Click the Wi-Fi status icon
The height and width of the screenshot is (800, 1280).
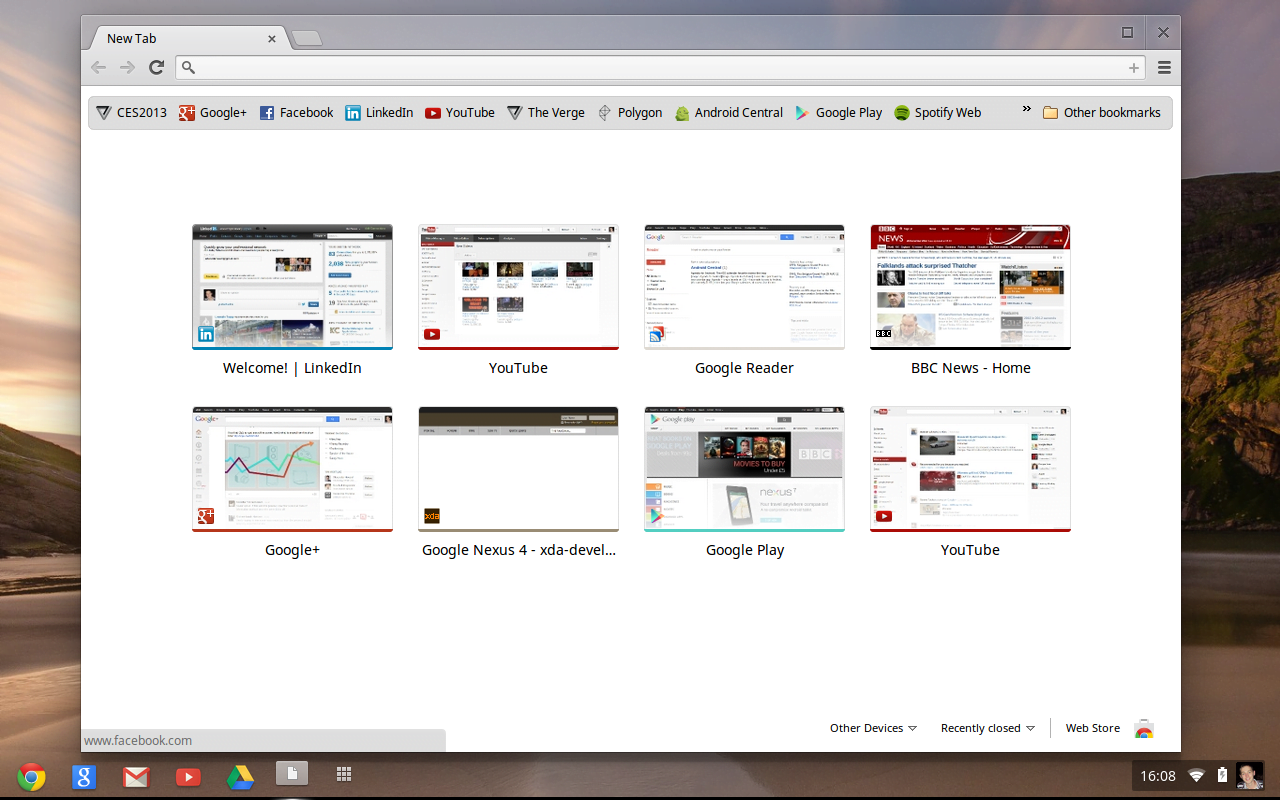(1196, 775)
